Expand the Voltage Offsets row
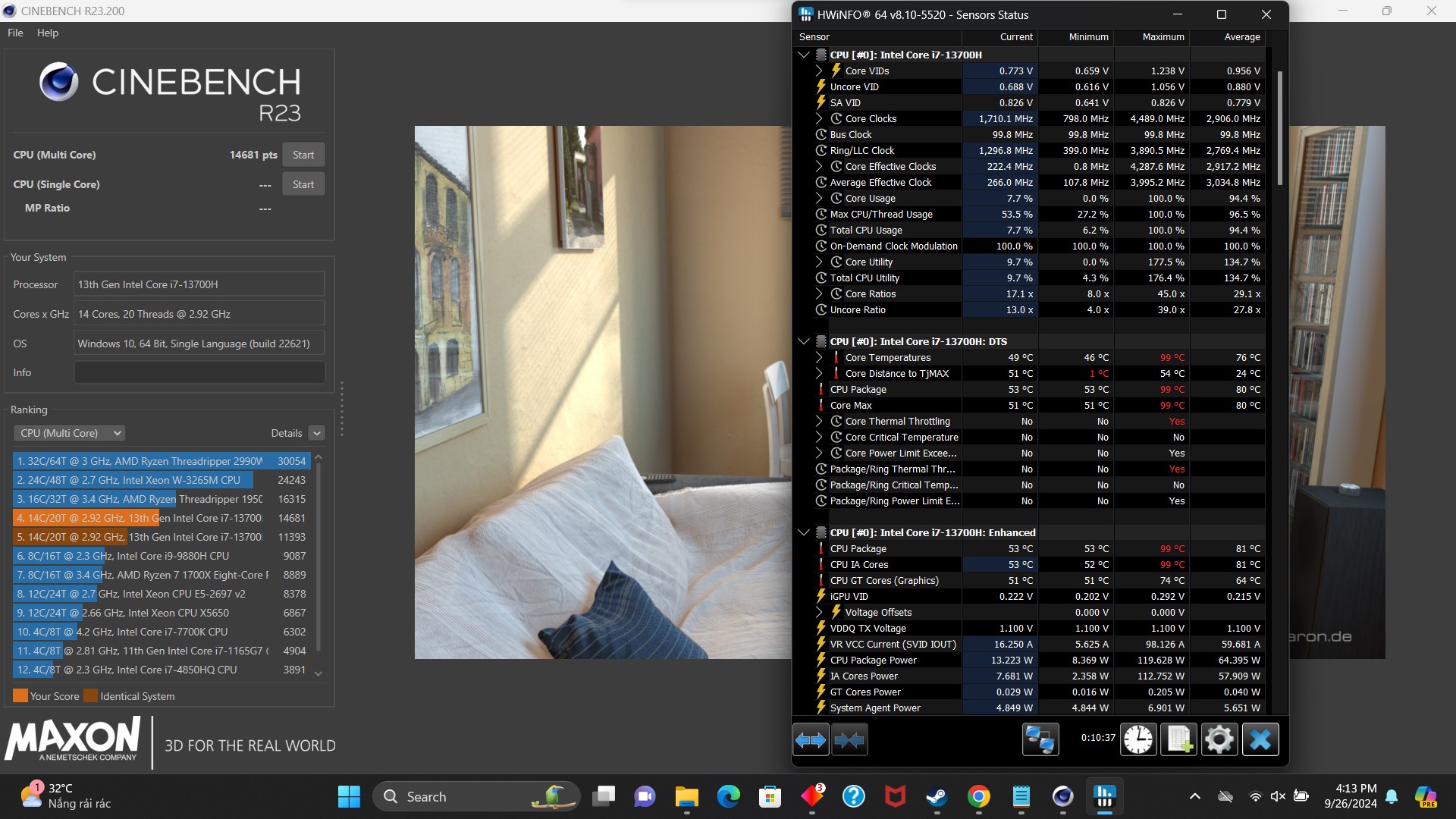The image size is (1456, 819). 819,612
